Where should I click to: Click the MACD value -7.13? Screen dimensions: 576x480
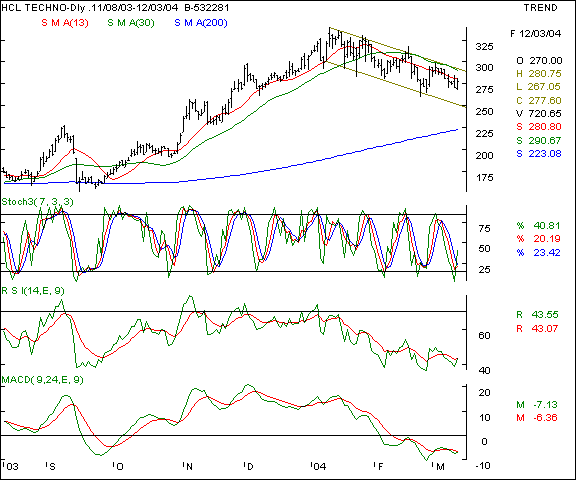[545, 404]
